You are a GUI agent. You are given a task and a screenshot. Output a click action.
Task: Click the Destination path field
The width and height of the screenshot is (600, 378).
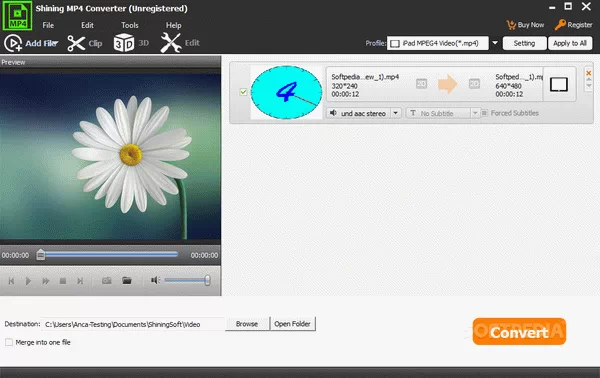pyautogui.click(x=133, y=324)
